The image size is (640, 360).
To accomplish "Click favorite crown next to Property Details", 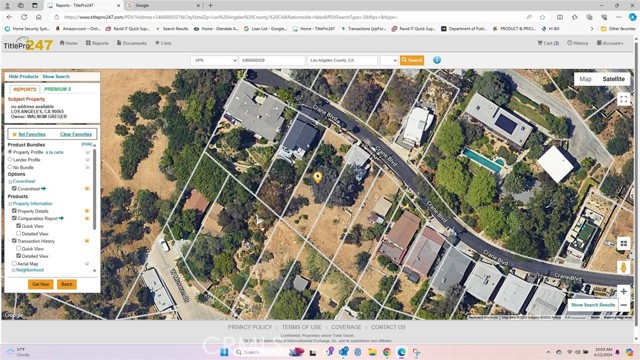I will pyautogui.click(x=87, y=211).
